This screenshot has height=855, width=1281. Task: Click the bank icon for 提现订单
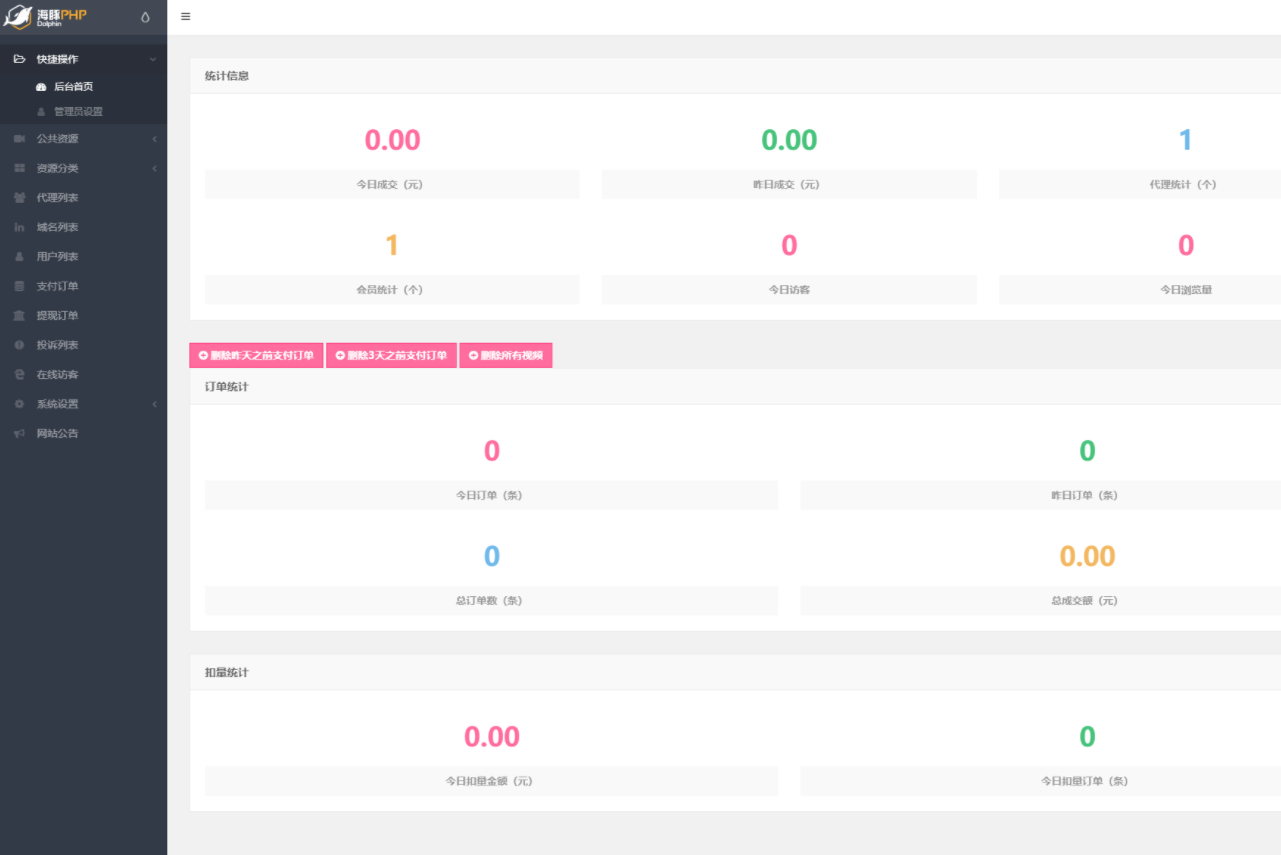click(x=19, y=316)
